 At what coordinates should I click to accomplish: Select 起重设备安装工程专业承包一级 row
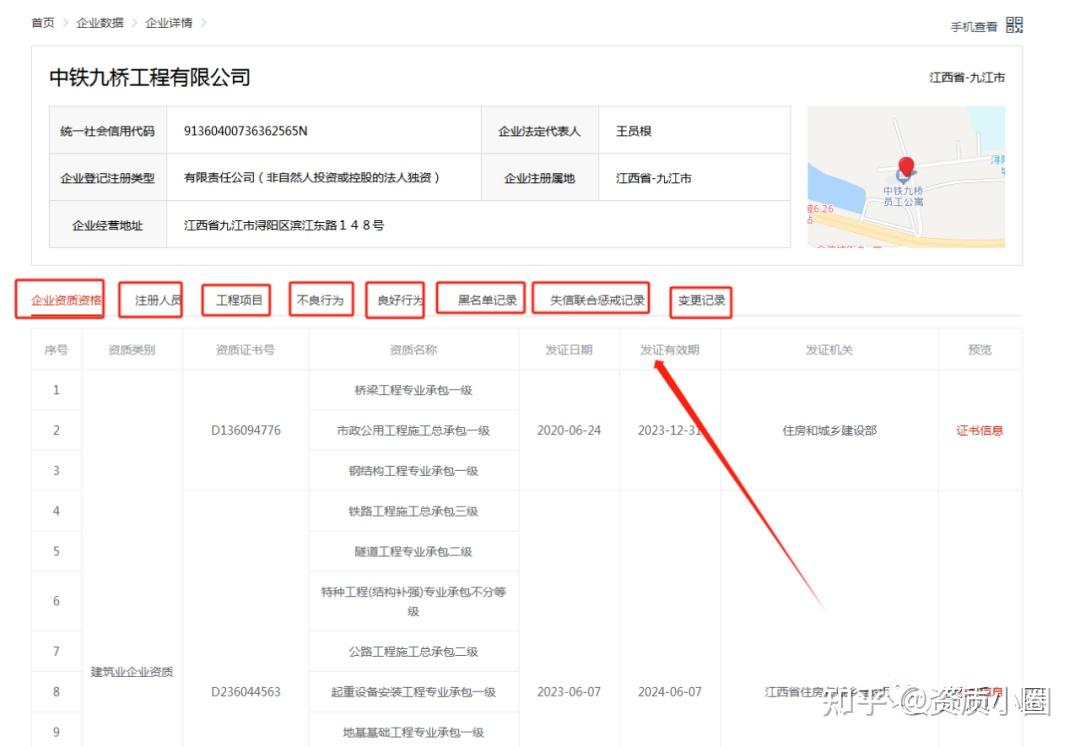point(413,692)
